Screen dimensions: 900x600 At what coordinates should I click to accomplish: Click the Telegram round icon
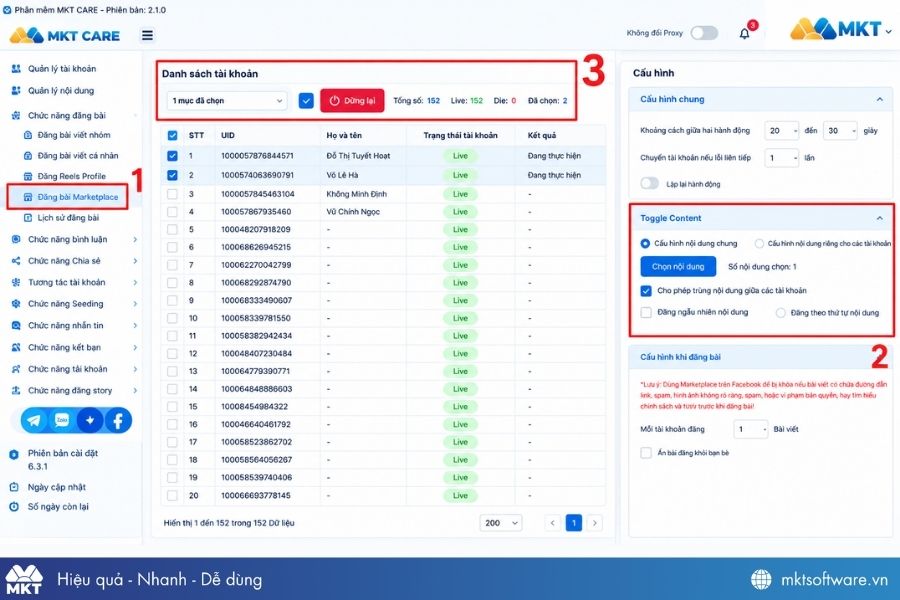(x=34, y=420)
